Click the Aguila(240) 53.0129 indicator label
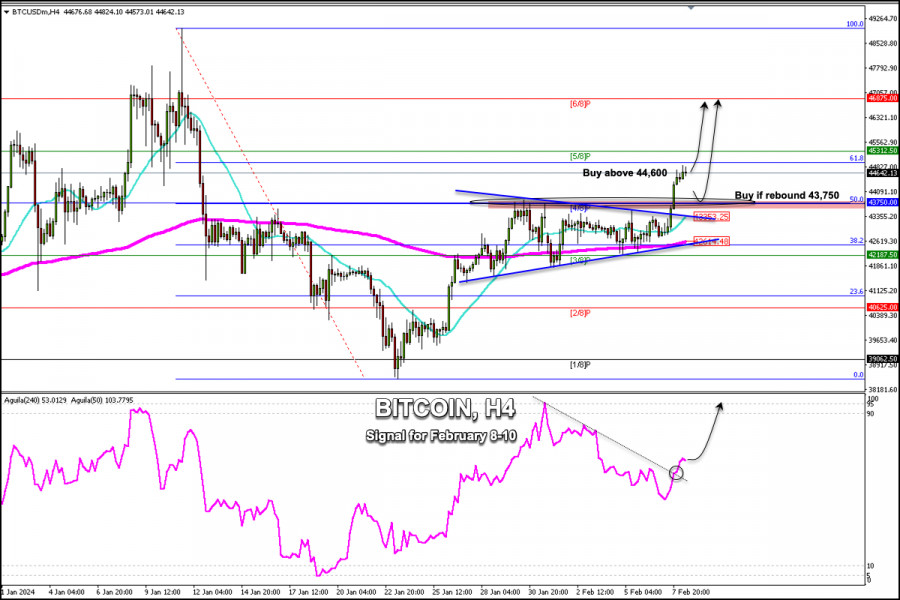 click(x=36, y=400)
